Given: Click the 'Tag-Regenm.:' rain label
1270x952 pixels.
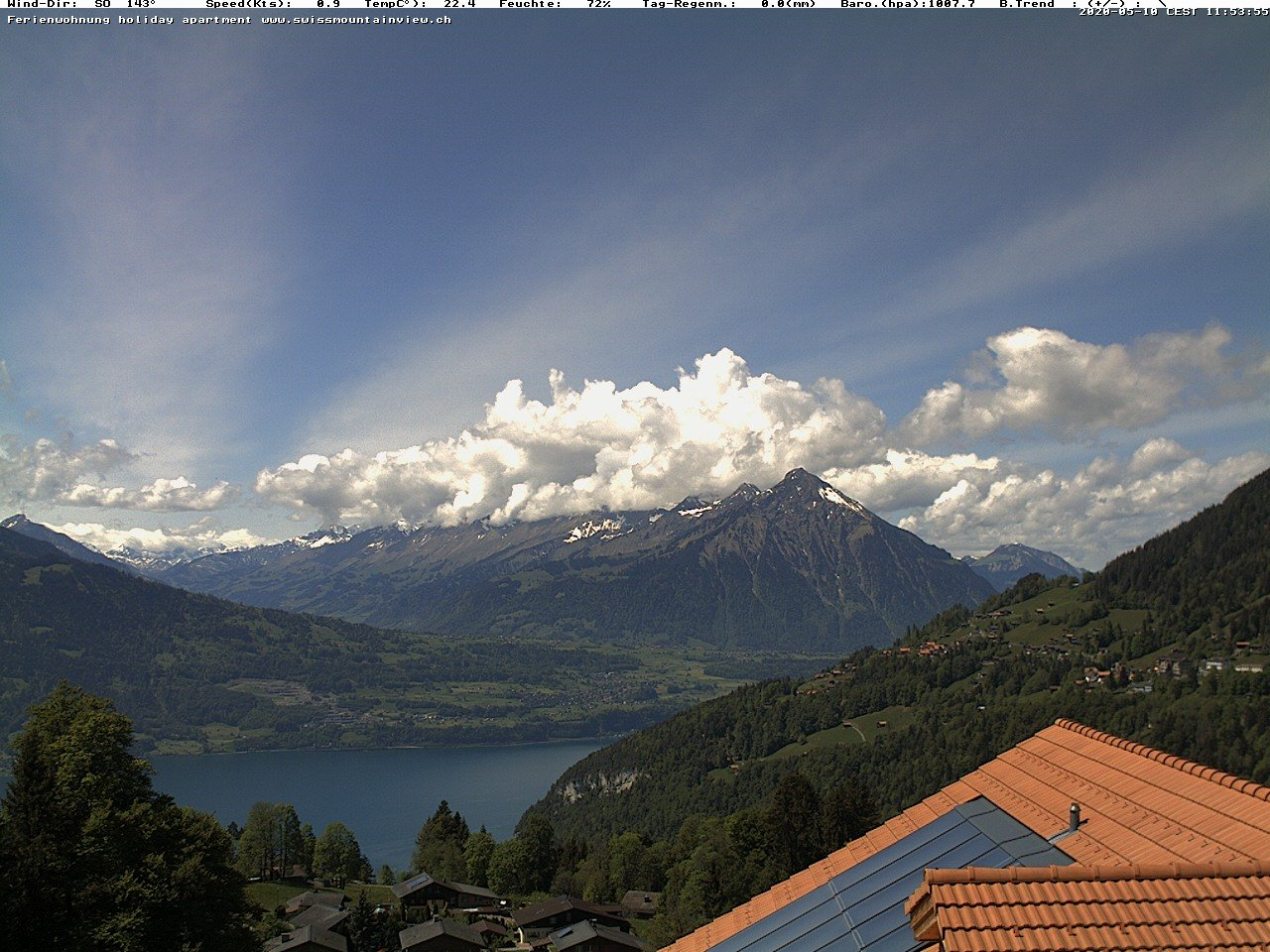Looking at the screenshot, I should click(x=689, y=4).
